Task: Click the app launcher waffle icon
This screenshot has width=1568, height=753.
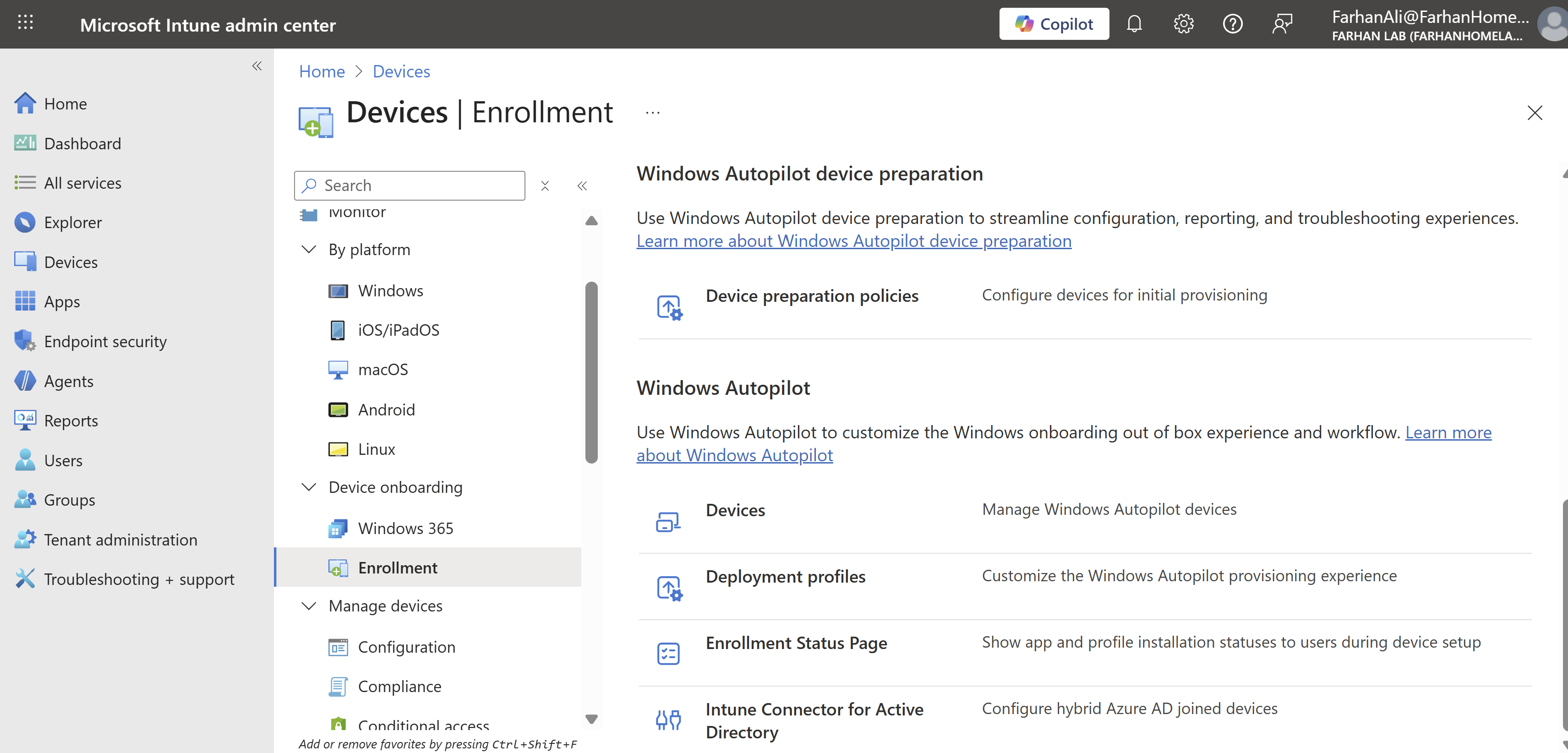Action: point(25,23)
